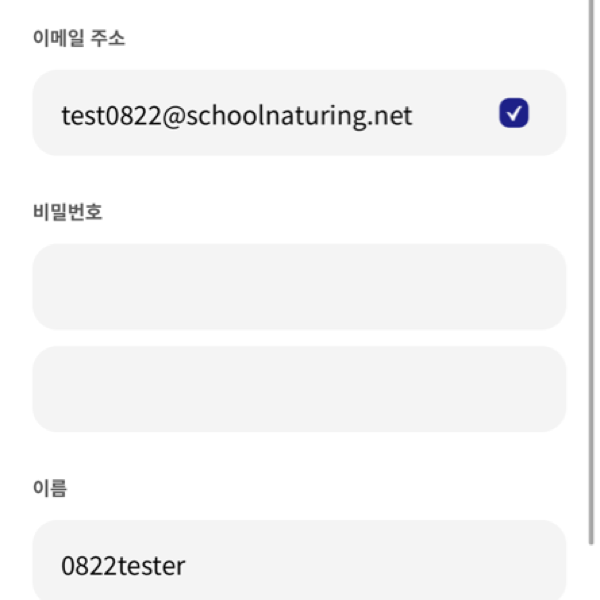
Task: Select the first empty password field
Action: click(x=299, y=286)
